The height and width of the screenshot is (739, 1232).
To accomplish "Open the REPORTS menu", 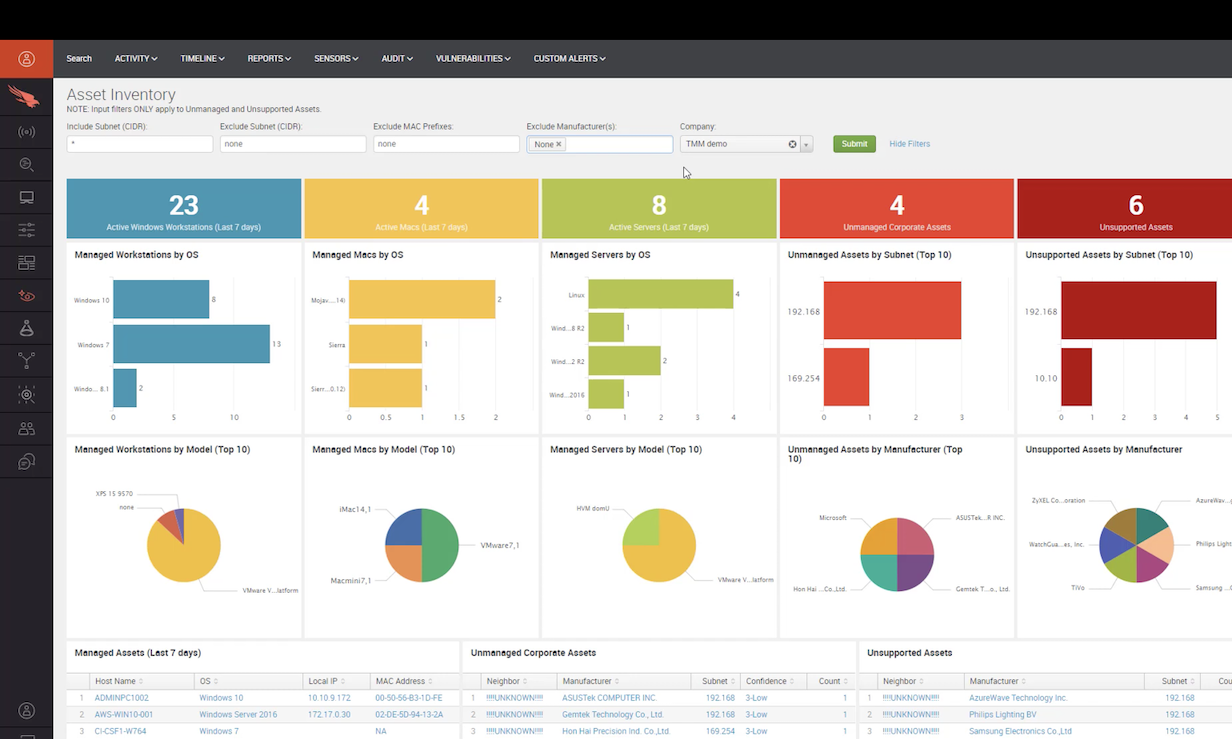I will coord(269,59).
